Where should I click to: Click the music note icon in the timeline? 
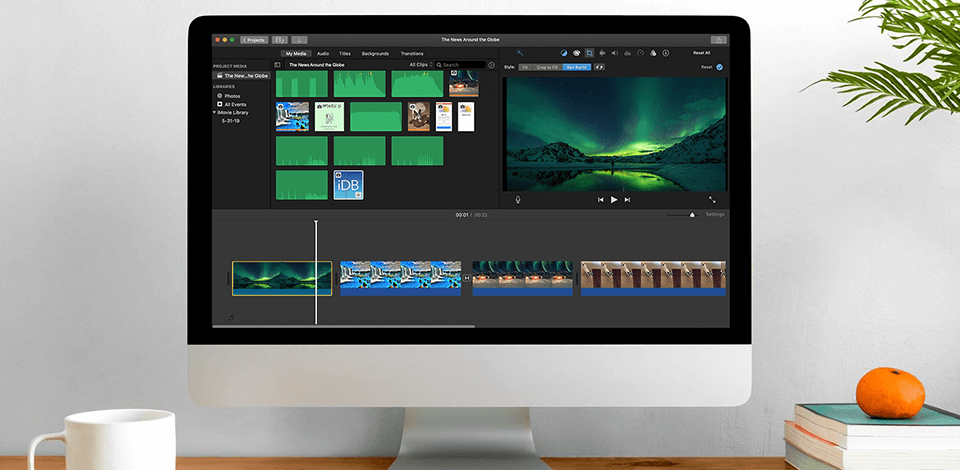231,318
